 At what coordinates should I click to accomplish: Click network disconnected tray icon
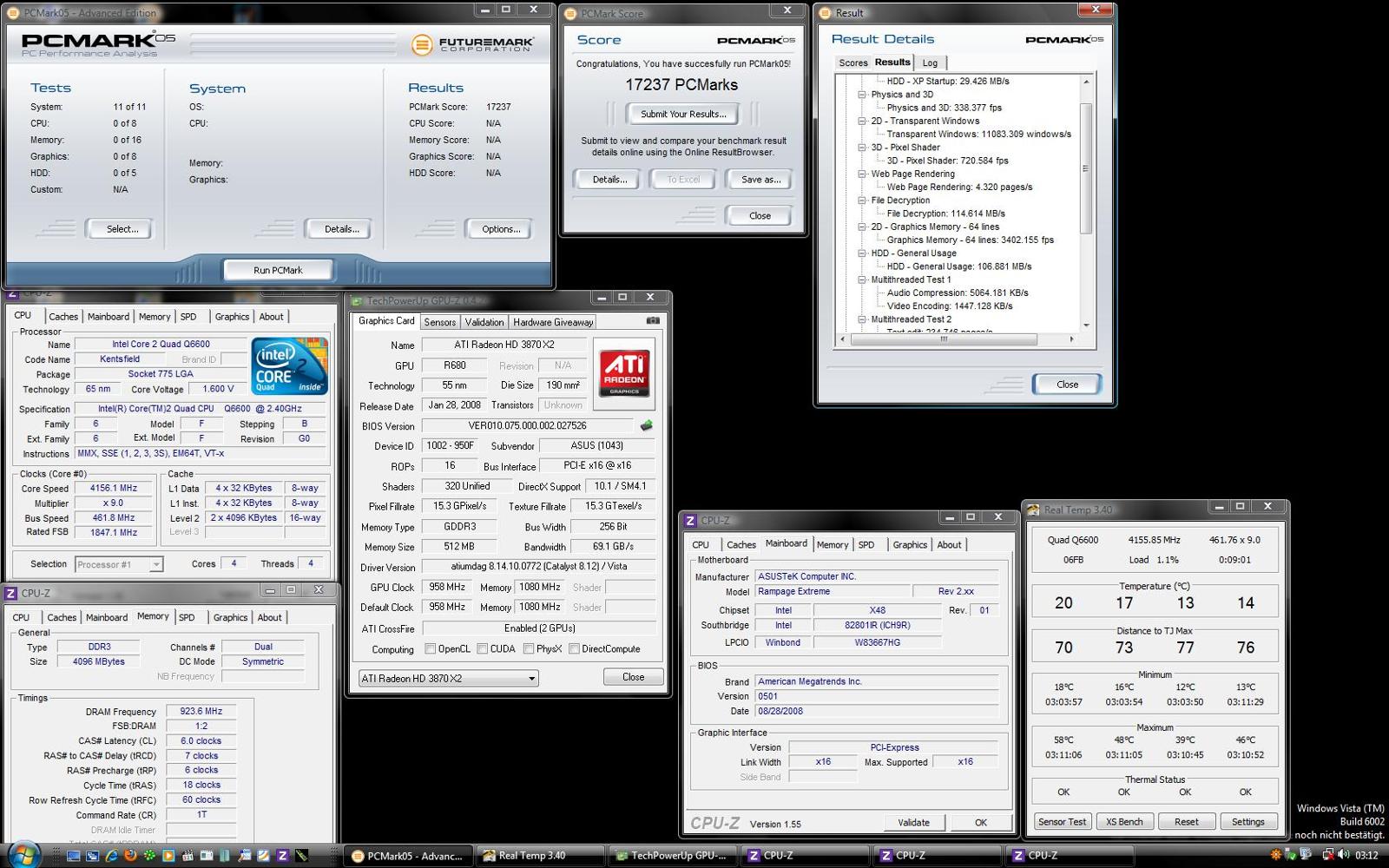click(1328, 855)
